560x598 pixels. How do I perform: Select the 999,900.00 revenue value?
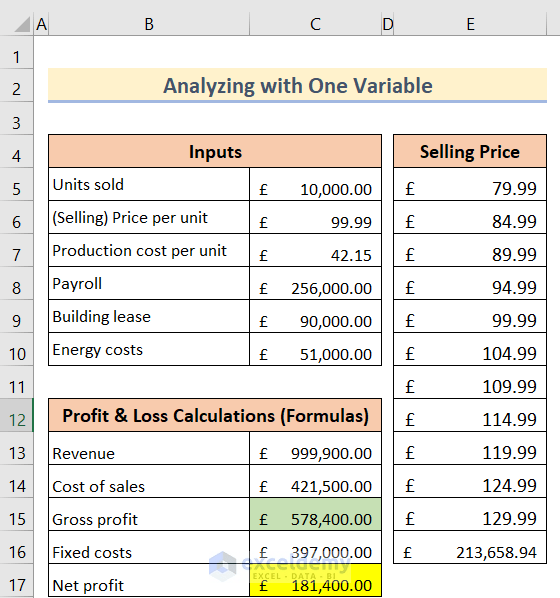[315, 448]
